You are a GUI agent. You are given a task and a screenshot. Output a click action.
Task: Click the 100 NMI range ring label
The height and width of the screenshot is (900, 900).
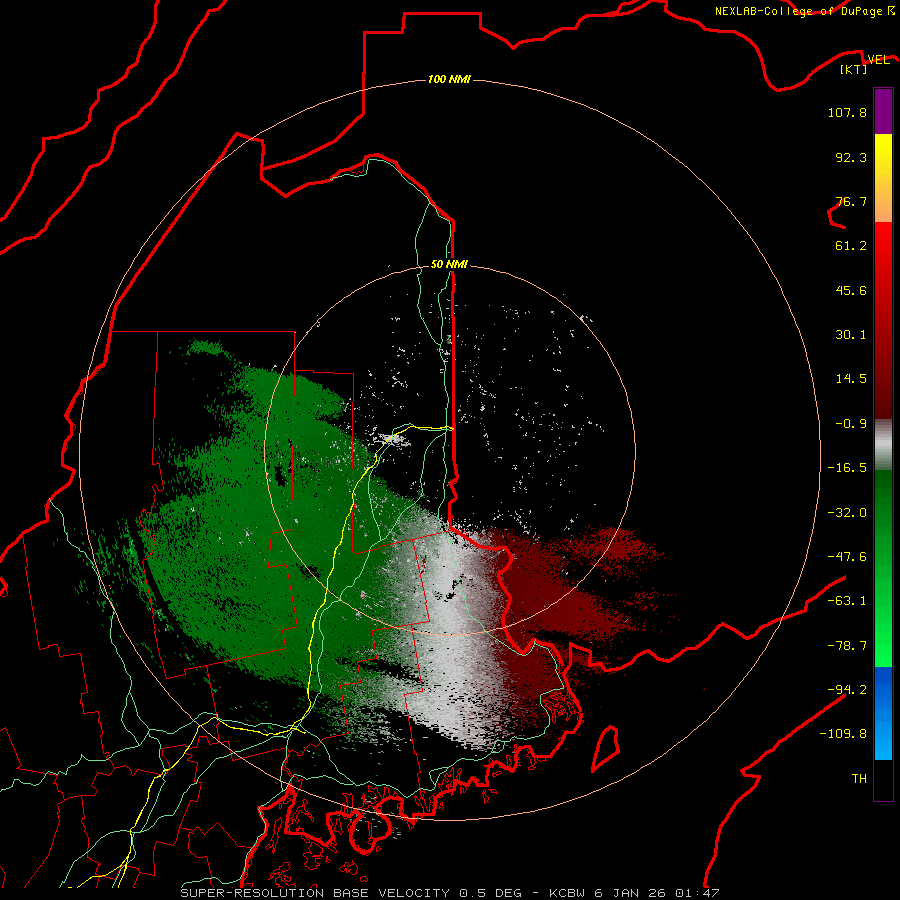(449, 79)
